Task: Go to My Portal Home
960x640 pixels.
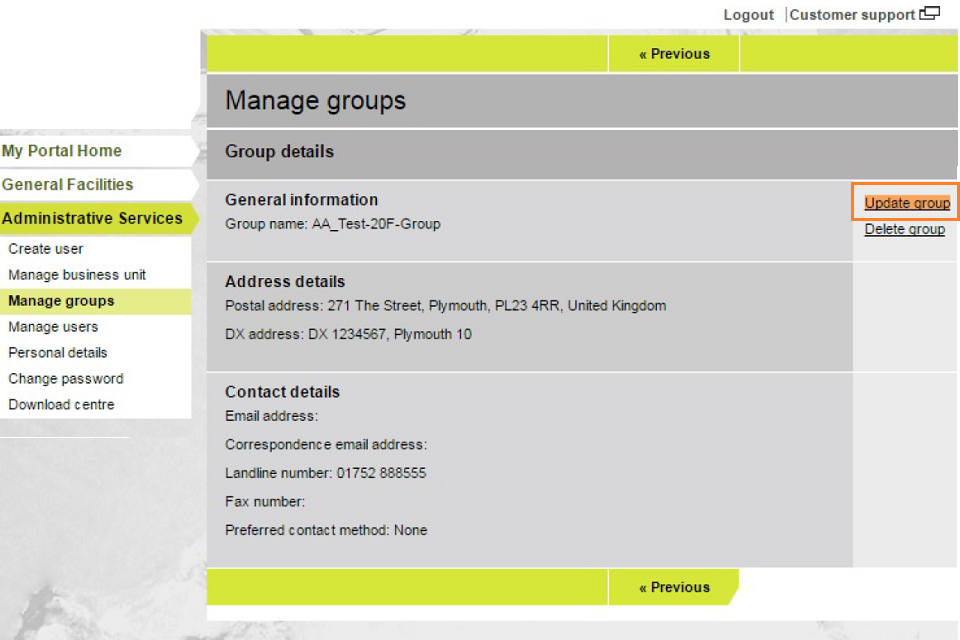Action: (x=62, y=151)
